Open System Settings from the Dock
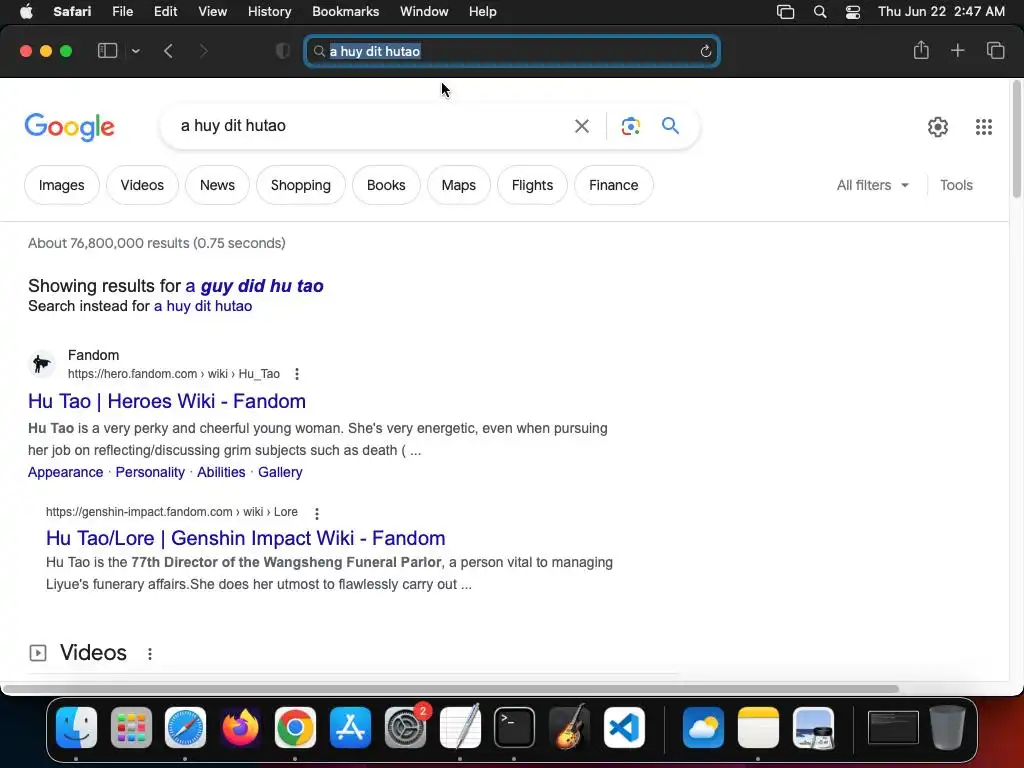The height and width of the screenshot is (768, 1024). pos(406,728)
